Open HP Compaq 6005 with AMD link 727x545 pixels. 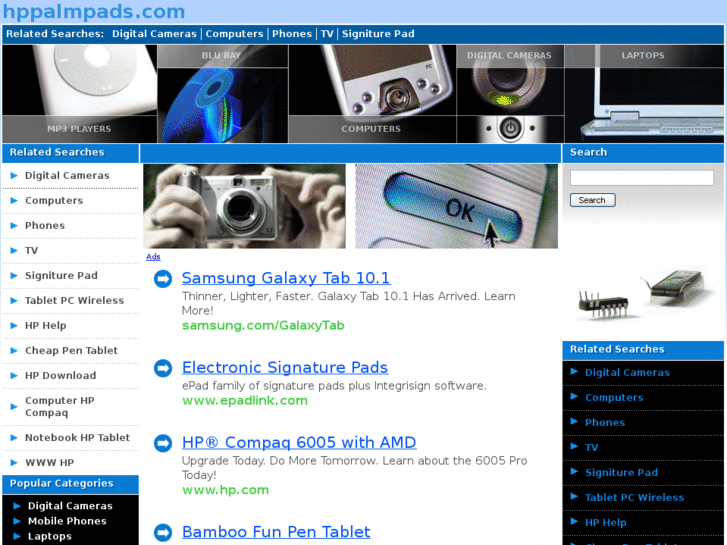coord(299,442)
